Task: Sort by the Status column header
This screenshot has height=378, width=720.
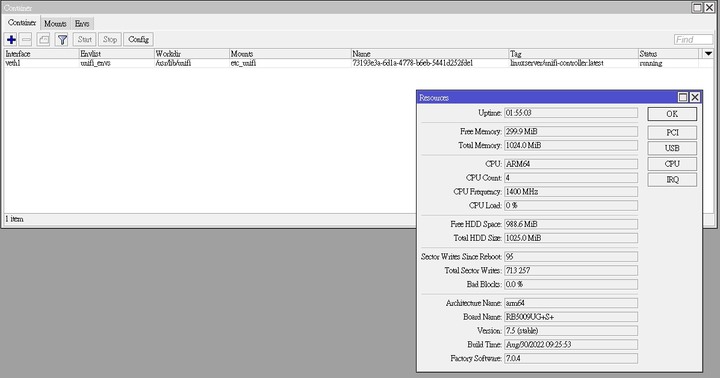Action: (x=669, y=54)
